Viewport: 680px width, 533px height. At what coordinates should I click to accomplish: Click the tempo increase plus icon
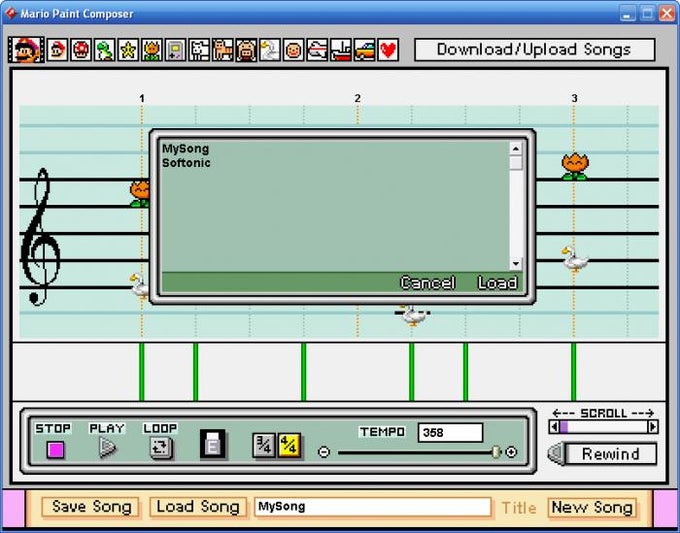point(511,452)
